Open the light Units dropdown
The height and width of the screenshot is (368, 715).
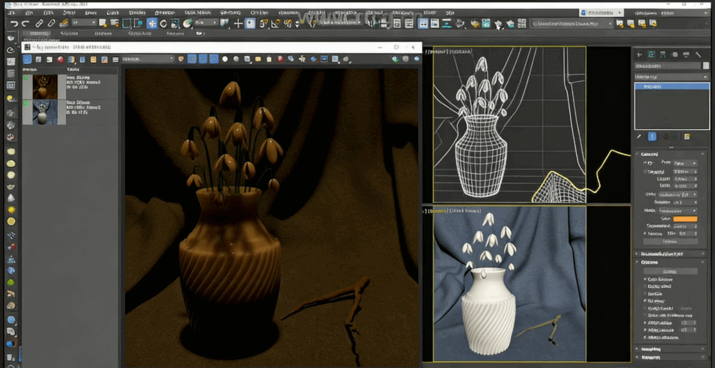click(679, 194)
